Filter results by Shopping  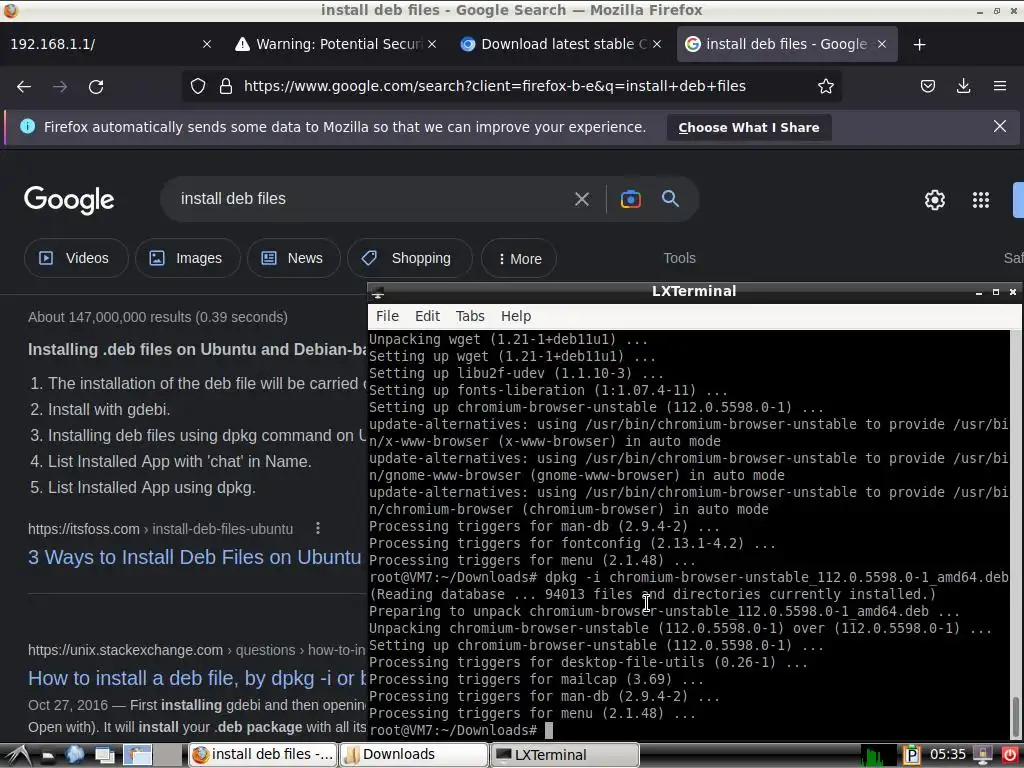coord(409,258)
